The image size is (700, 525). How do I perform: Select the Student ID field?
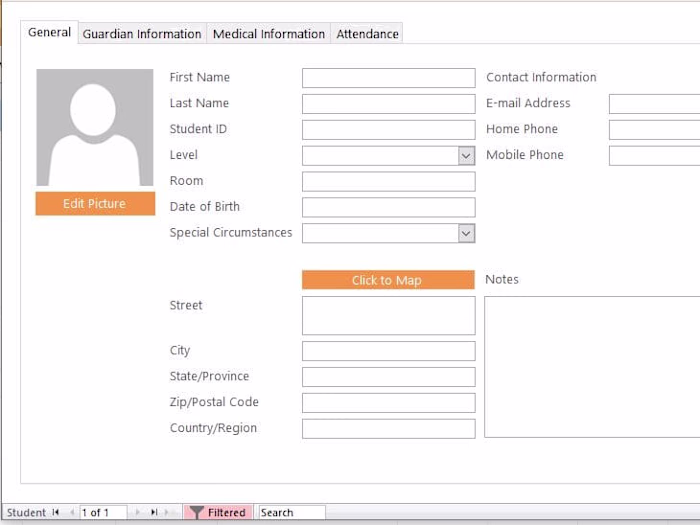coord(388,130)
